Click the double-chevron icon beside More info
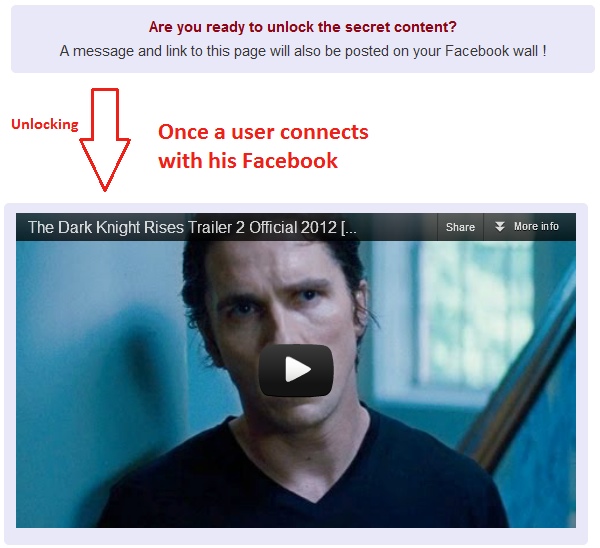This screenshot has height=548, width=600. click(x=500, y=227)
